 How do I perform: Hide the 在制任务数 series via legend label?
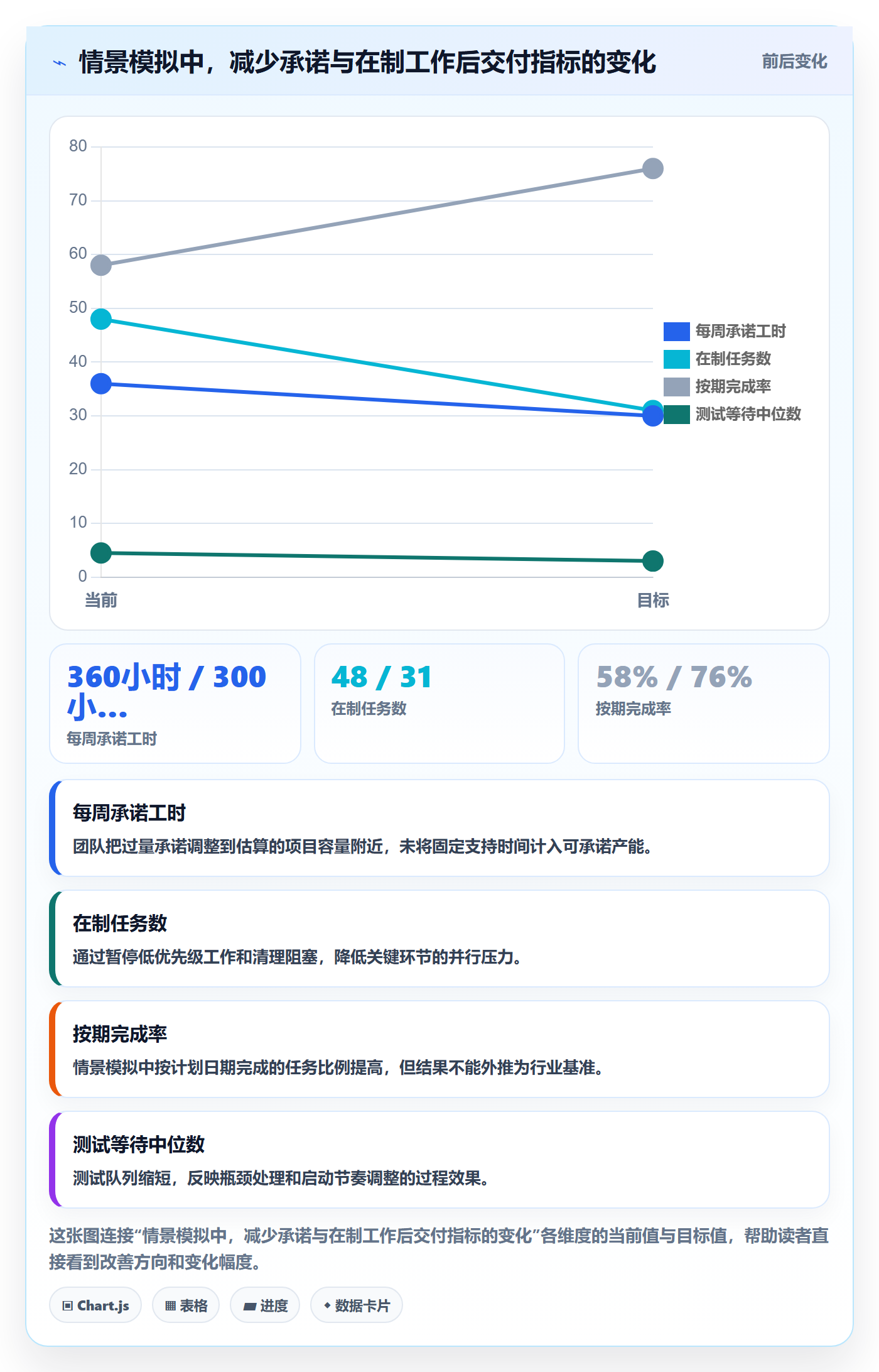coord(733,359)
